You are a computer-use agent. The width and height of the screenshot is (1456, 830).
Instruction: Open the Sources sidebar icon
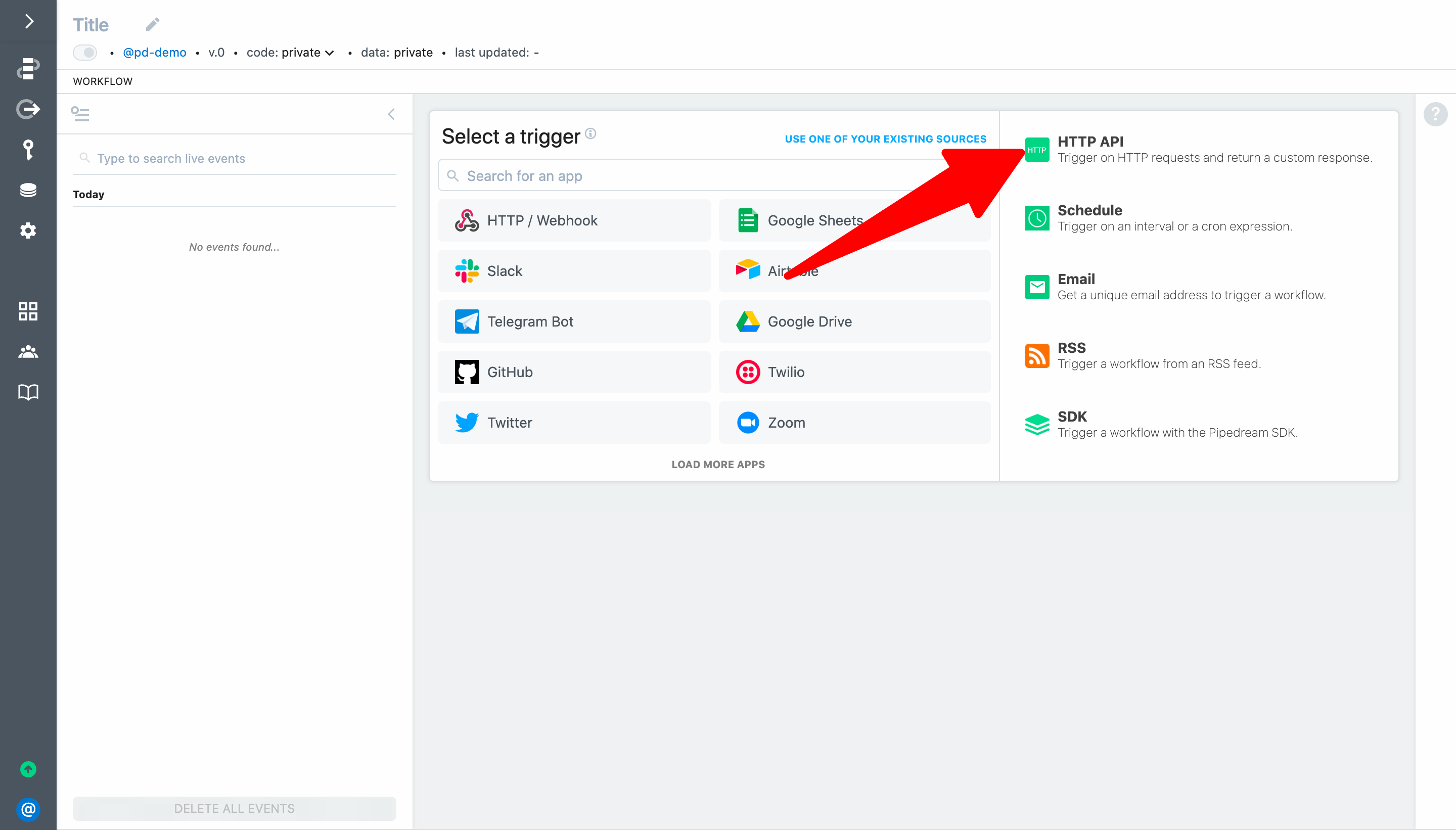(28, 109)
